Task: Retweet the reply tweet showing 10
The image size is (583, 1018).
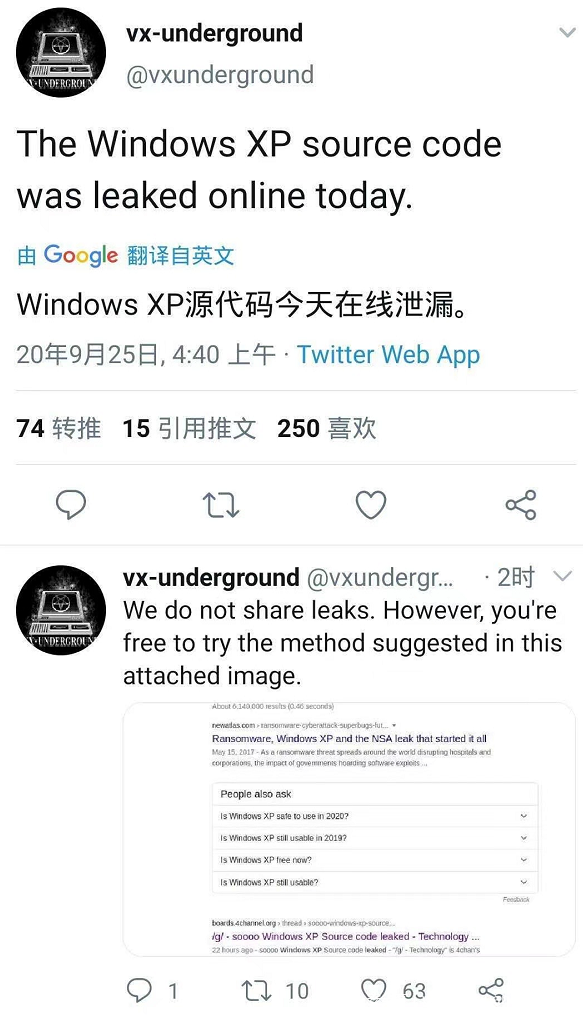Action: pyautogui.click(x=254, y=990)
